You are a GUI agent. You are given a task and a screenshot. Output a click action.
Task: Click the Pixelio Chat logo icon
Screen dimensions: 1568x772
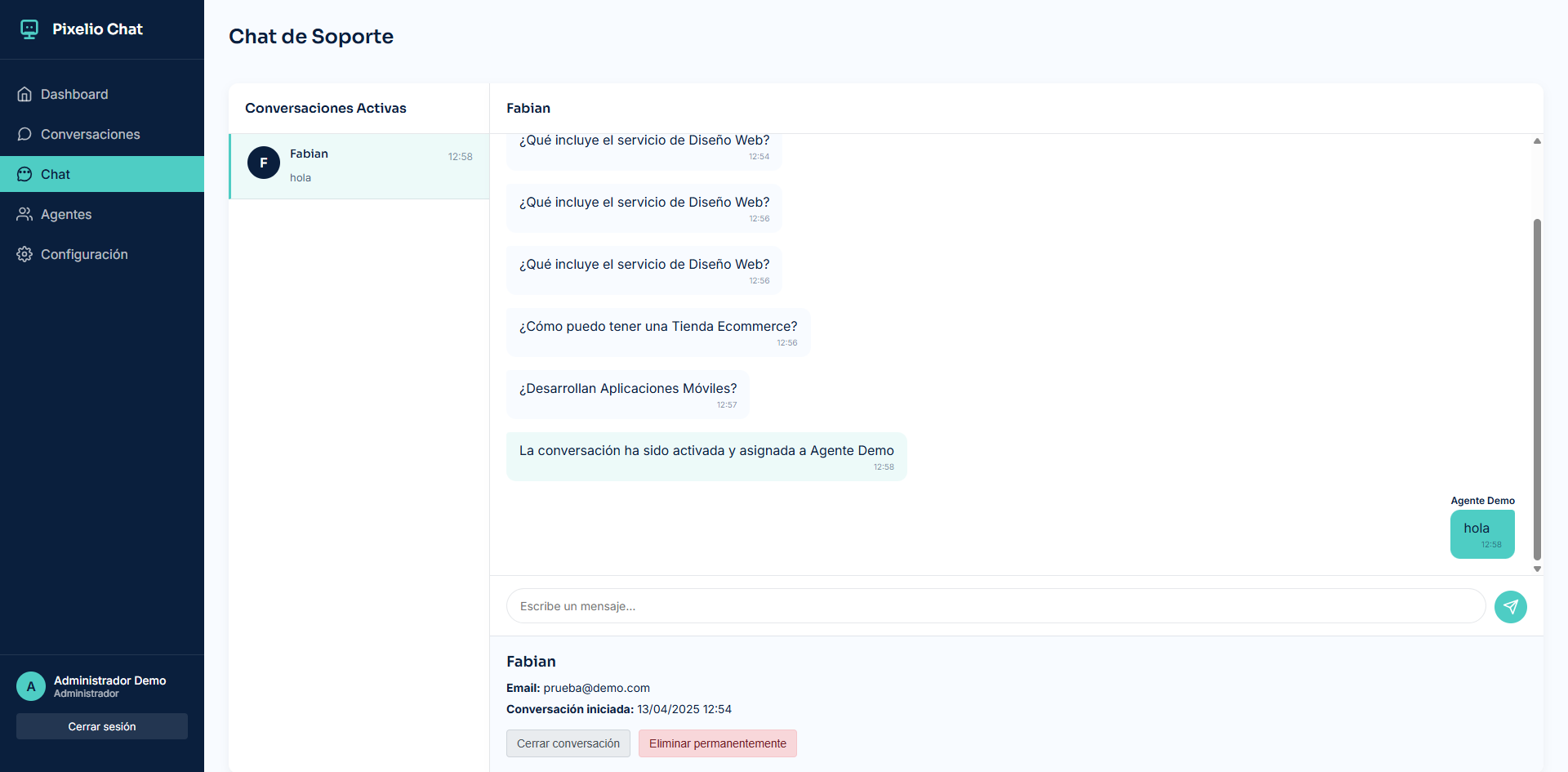(29, 29)
